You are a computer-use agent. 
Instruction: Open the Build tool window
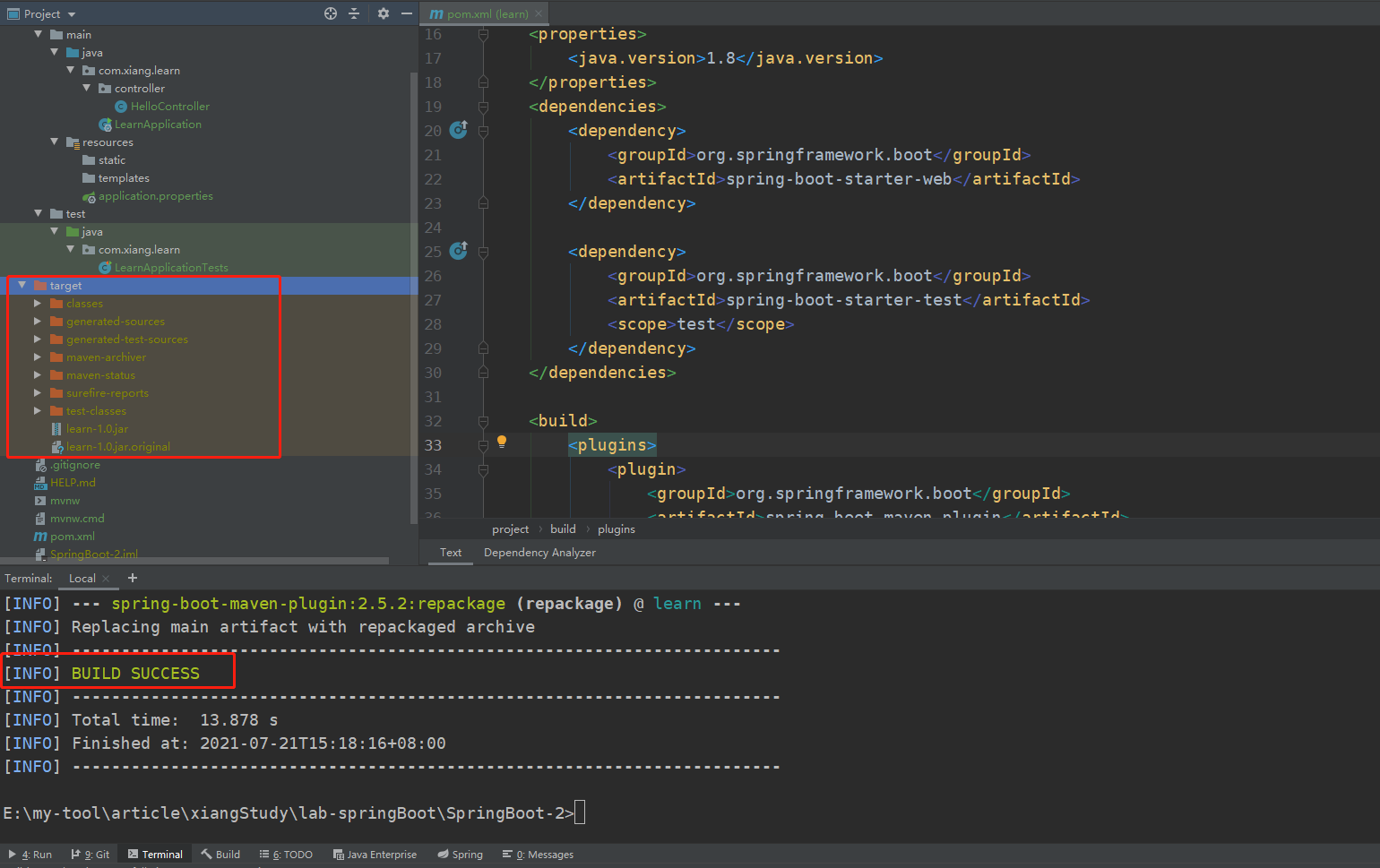point(220,855)
